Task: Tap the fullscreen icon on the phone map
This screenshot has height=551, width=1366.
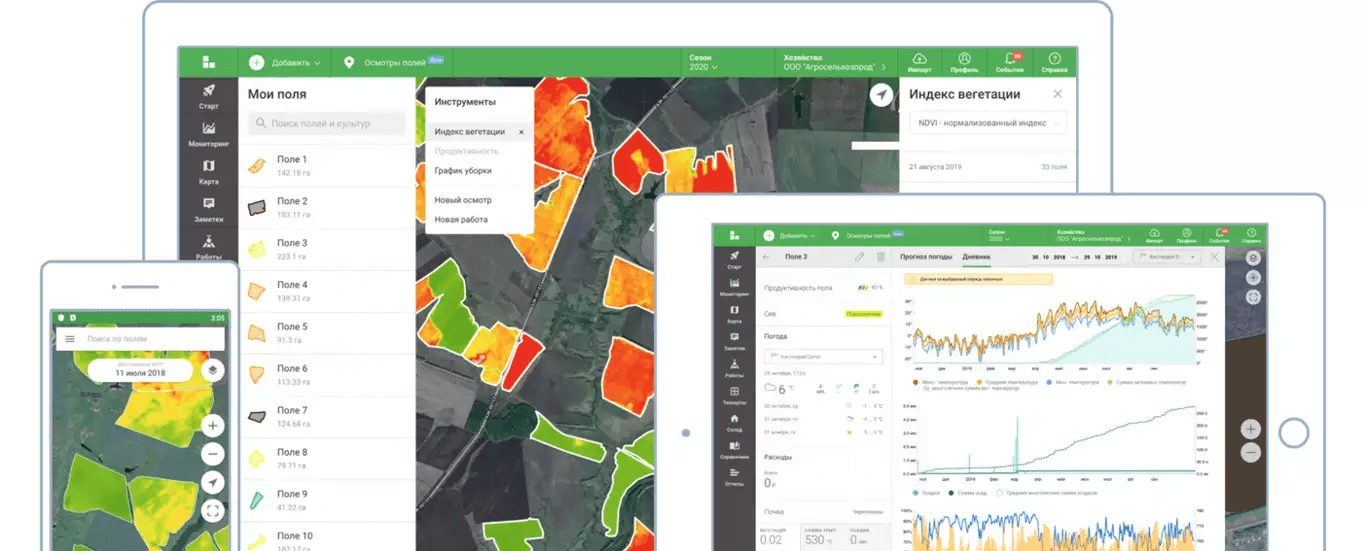Action: (x=212, y=511)
